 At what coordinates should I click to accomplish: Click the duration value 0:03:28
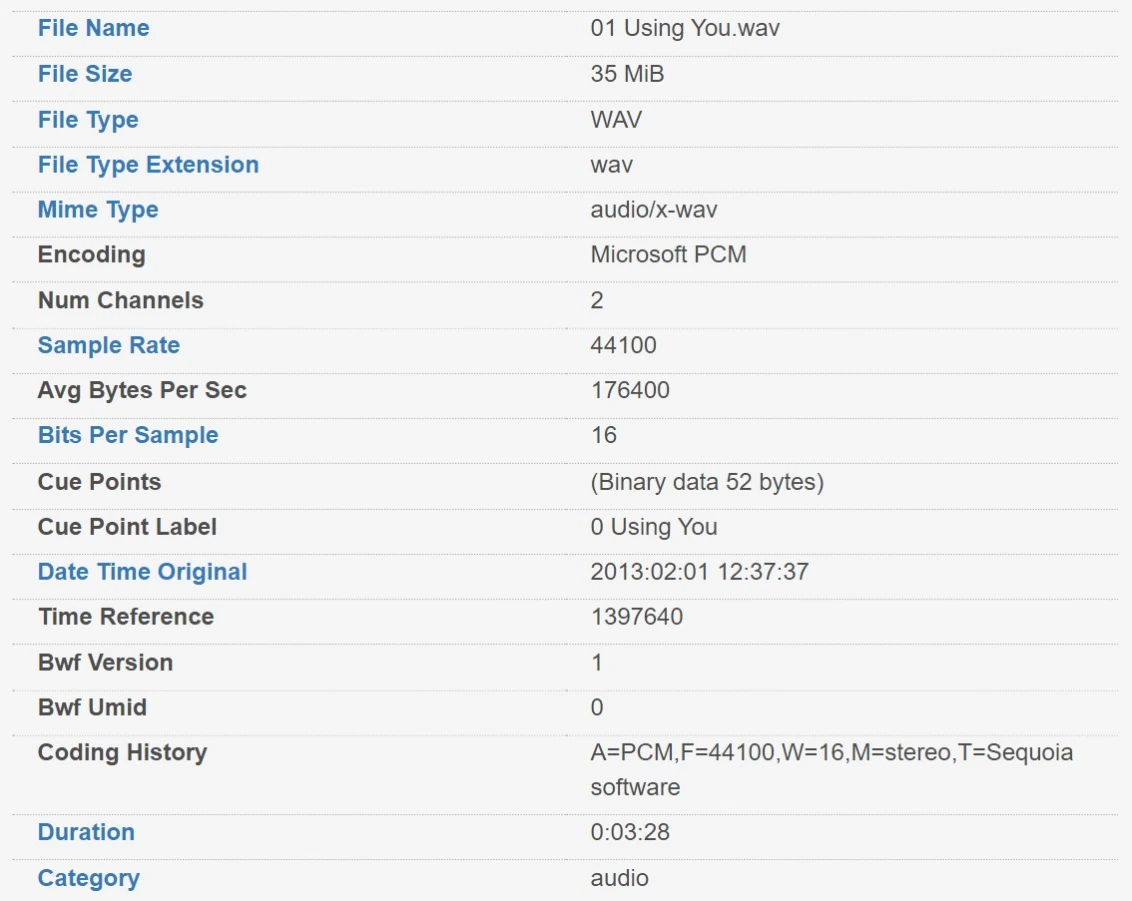pyautogui.click(x=630, y=832)
